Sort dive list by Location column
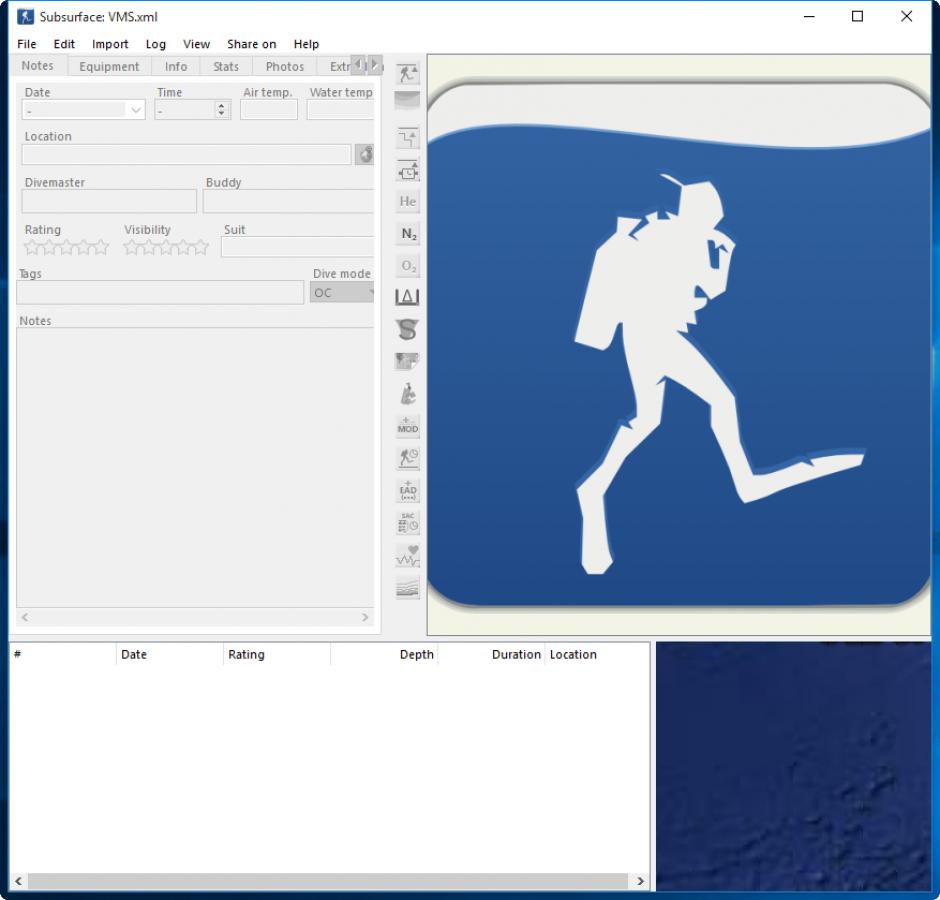Image resolution: width=940 pixels, height=900 pixels. click(597, 654)
